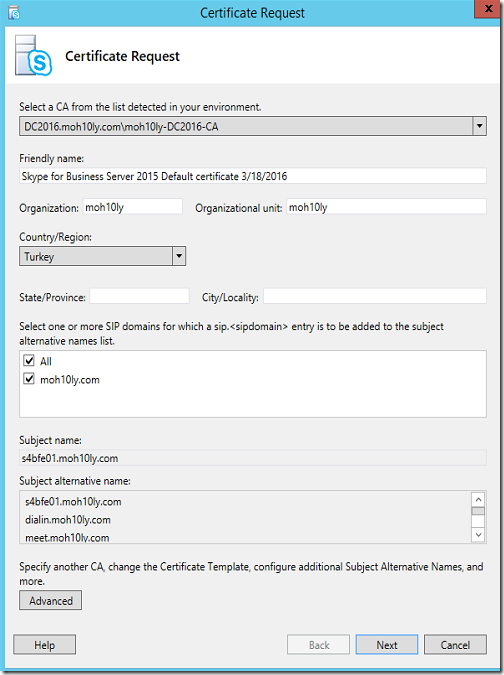Click the Skype server header icon
Screen dimensions: 504x675
point(33,56)
